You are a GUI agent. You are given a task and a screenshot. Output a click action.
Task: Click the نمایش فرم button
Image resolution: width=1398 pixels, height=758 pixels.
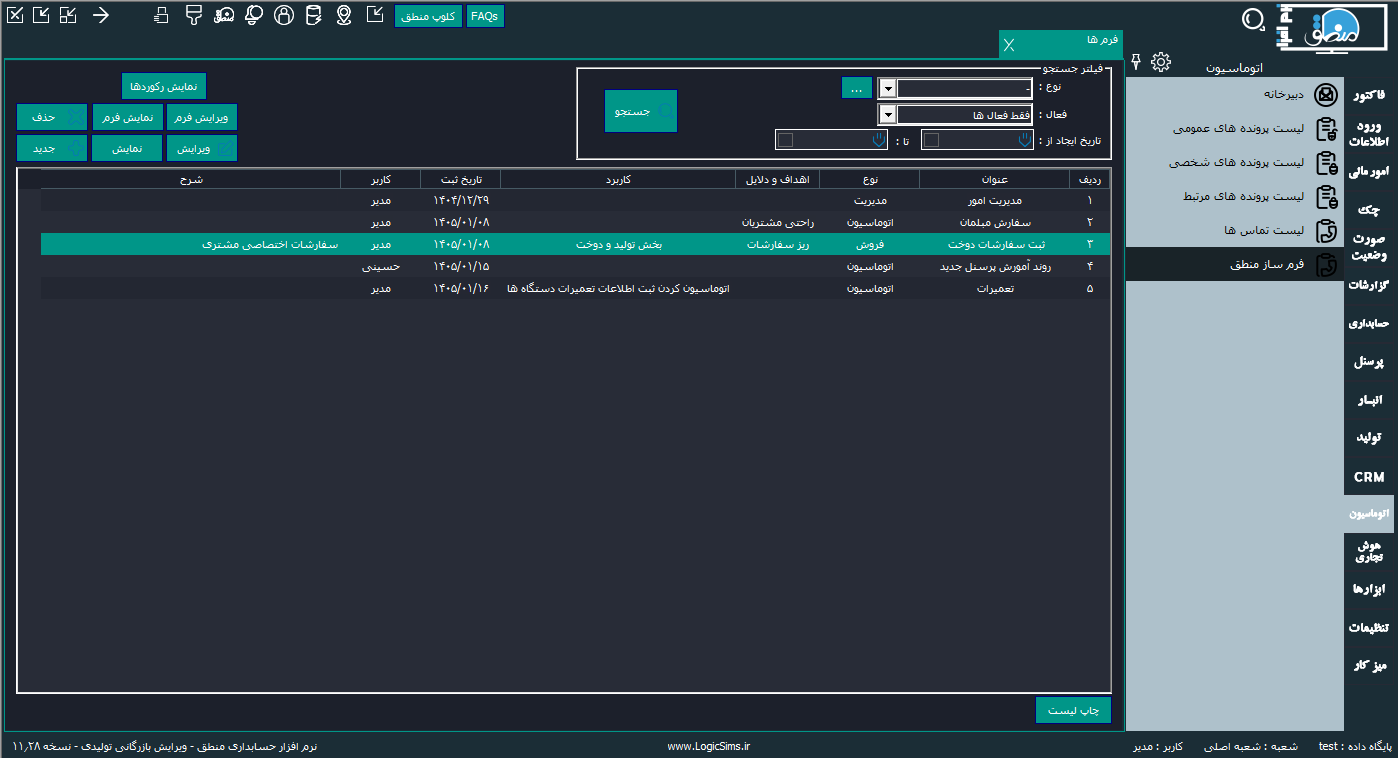pyautogui.click(x=127, y=117)
